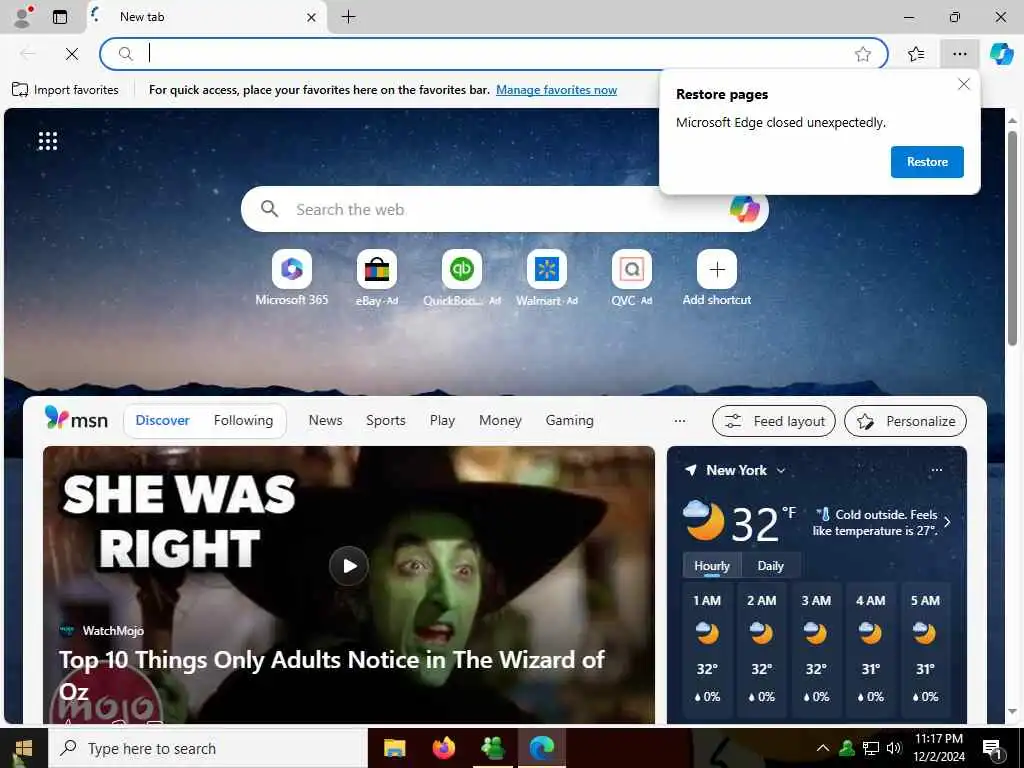The width and height of the screenshot is (1024, 768).
Task: Close the New tab tab
Action: pyautogui.click(x=312, y=18)
